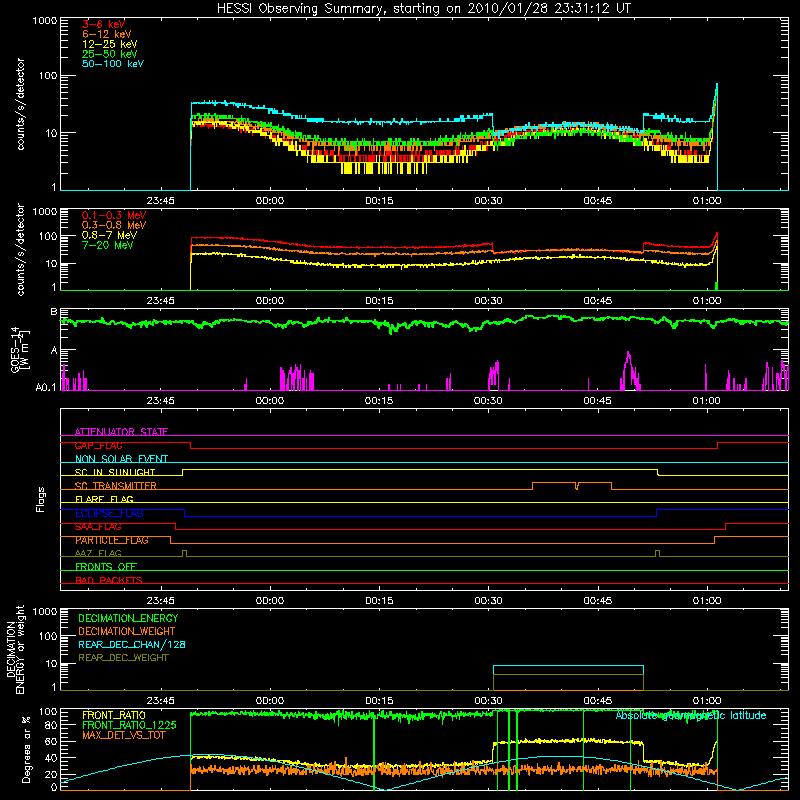This screenshot has width=800, height=800.
Task: Select the NON_SOLAR_EVENT flag label
Action: pyautogui.click(x=121, y=459)
